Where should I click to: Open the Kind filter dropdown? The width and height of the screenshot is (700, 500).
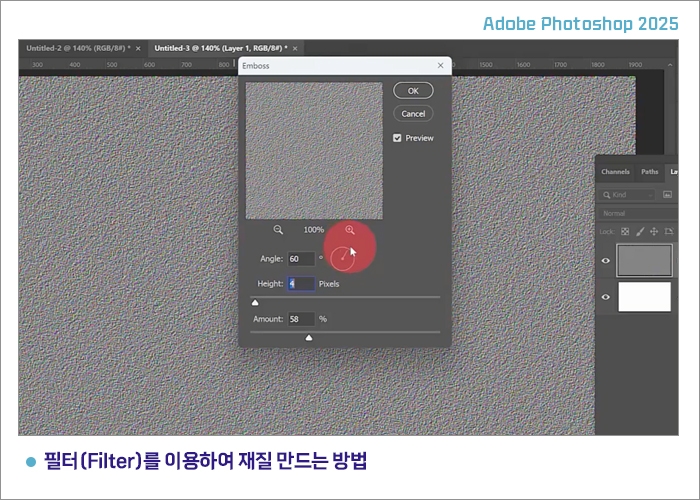click(627, 195)
